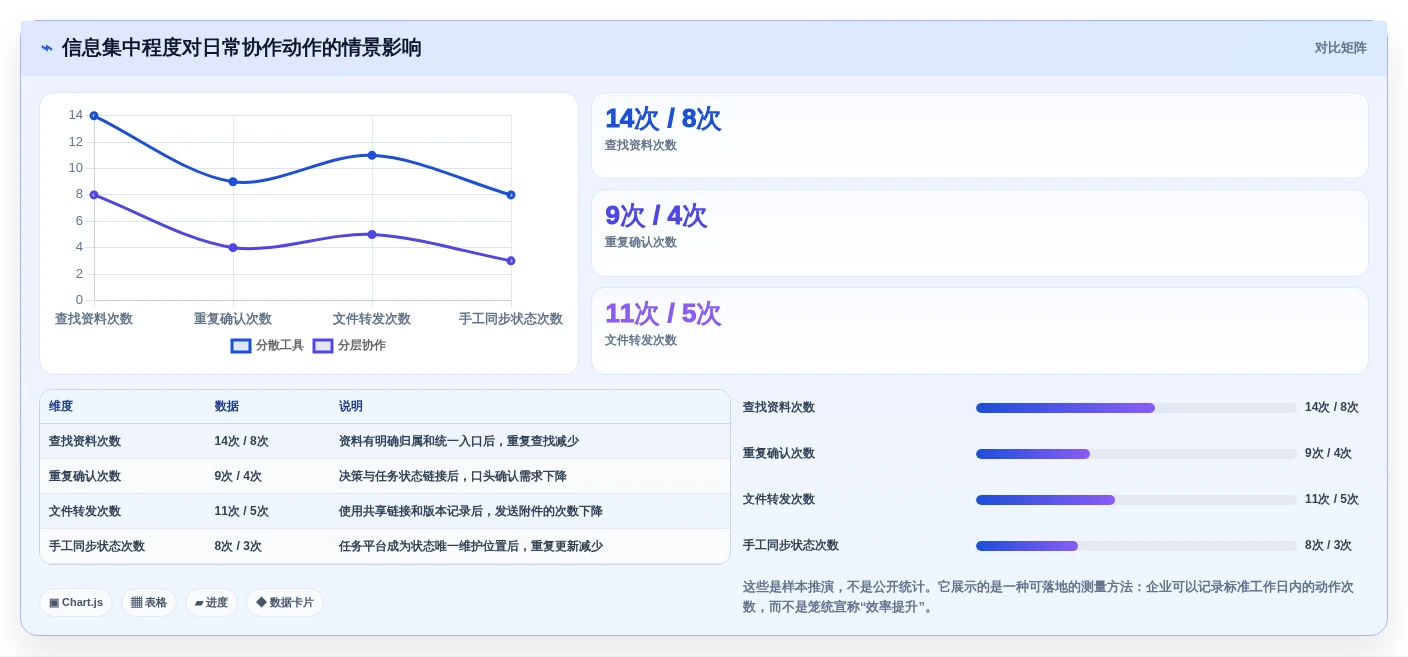
Task: Click the lightning icon beside the title
Action: [x=47, y=48]
